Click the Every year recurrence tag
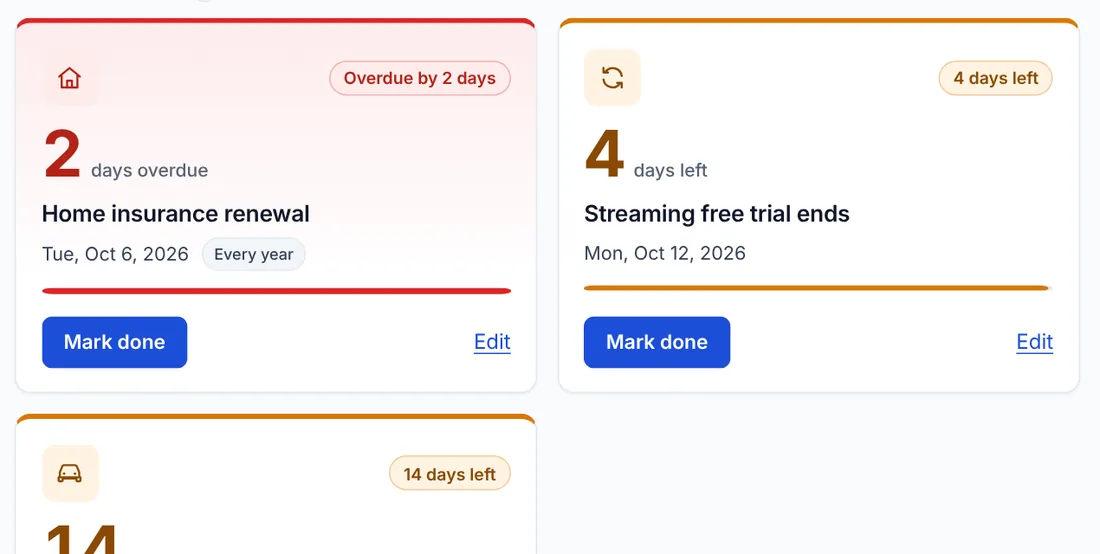Screen dimensions: 1100x554 253,255
